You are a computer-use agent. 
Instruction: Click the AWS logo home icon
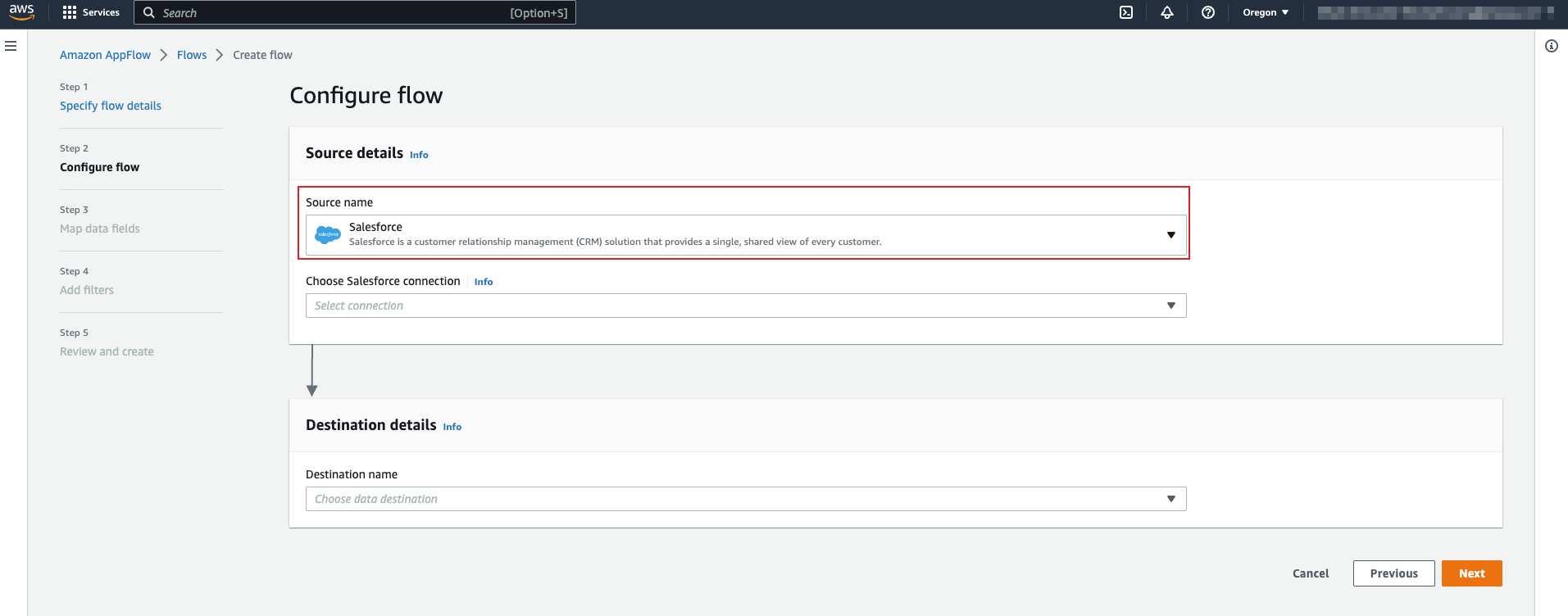click(22, 12)
